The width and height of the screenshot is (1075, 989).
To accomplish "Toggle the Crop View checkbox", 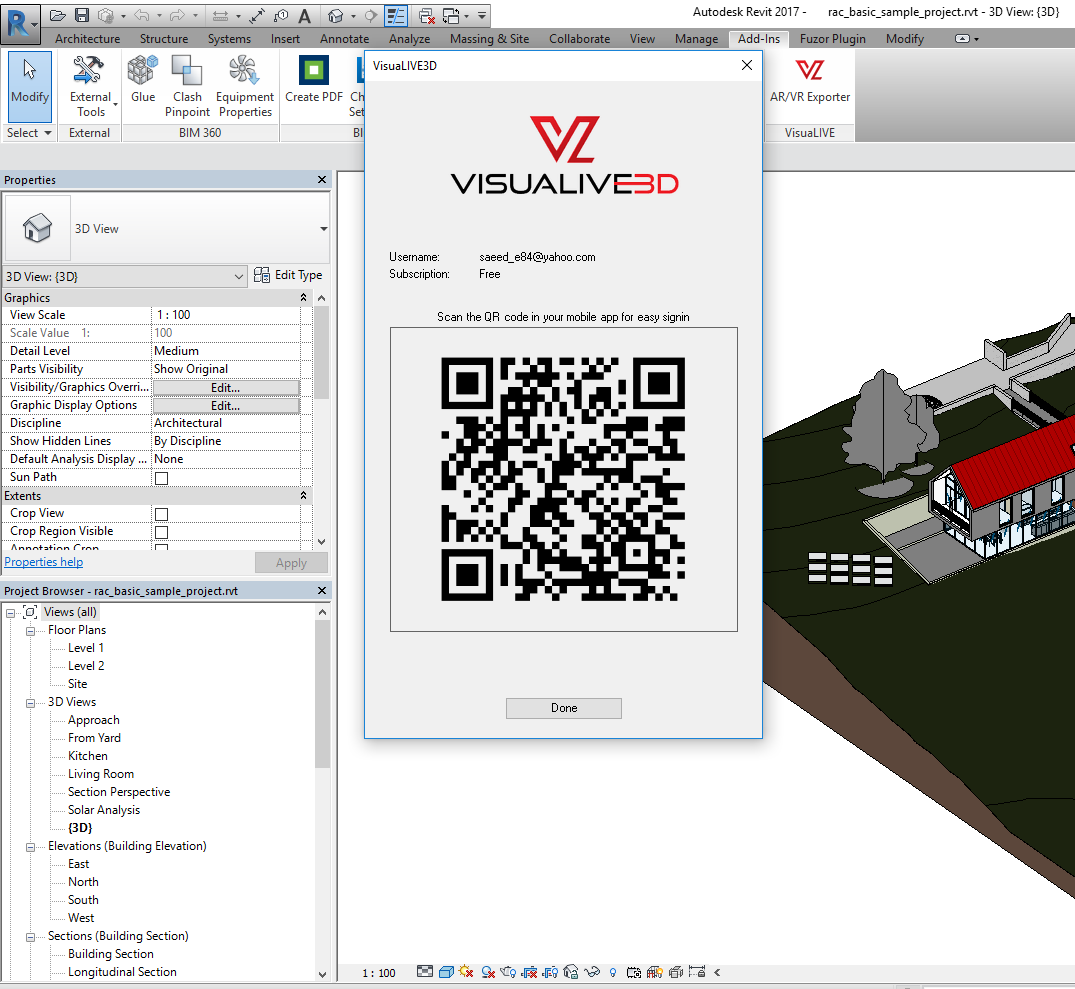I will [160, 513].
